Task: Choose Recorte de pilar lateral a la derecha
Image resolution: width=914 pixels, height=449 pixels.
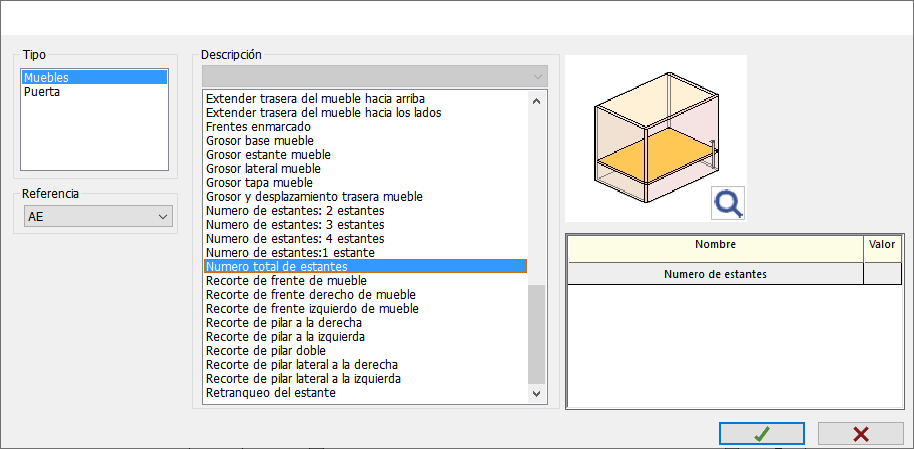Action: 365,364
